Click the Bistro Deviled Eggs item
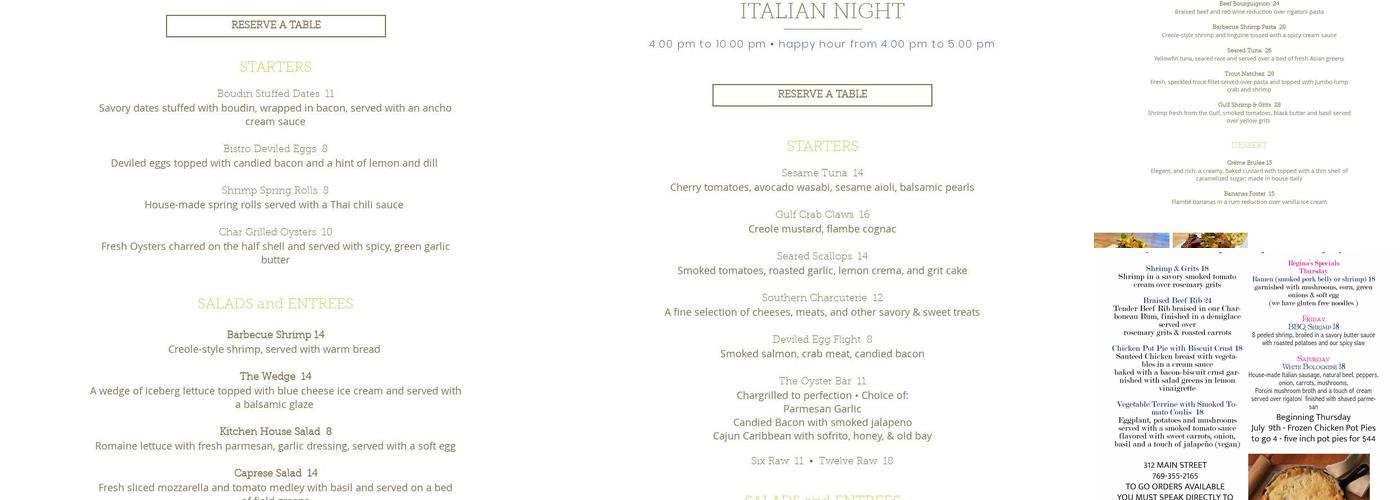This screenshot has width=1400, height=500. pos(276,149)
